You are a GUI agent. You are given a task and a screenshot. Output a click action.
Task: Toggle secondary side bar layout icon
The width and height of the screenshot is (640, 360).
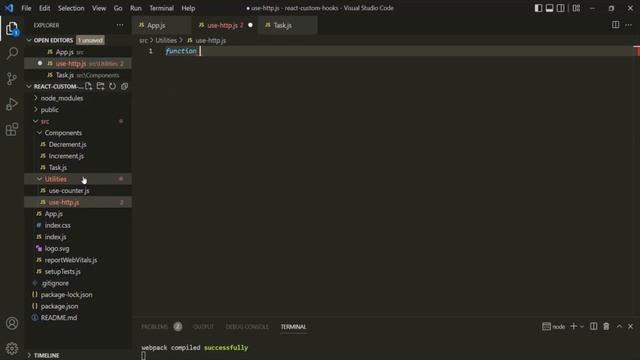point(561,8)
